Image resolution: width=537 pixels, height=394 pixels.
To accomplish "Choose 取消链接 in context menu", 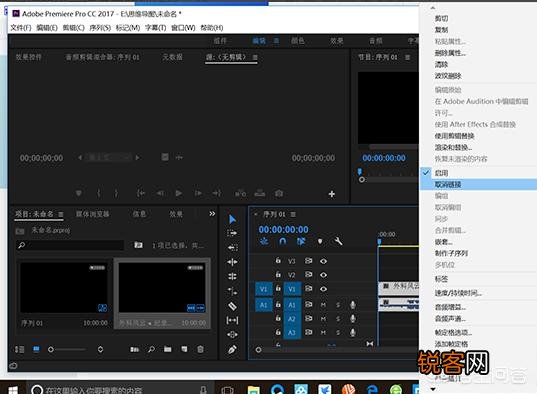I will tap(478, 184).
